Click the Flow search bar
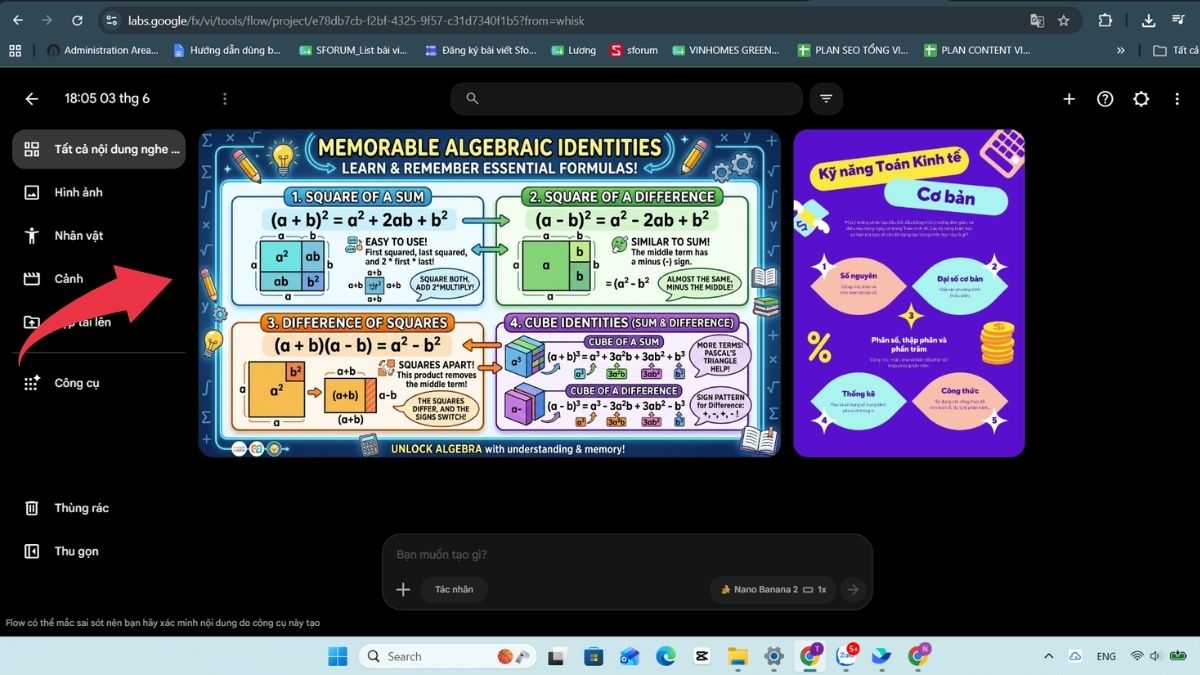The height and width of the screenshot is (675, 1200). 627,99
